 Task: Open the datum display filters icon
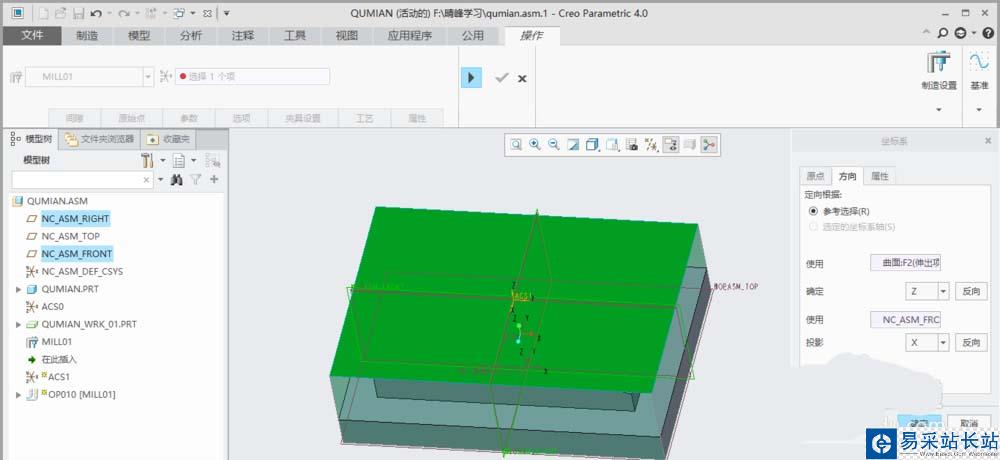(651, 145)
